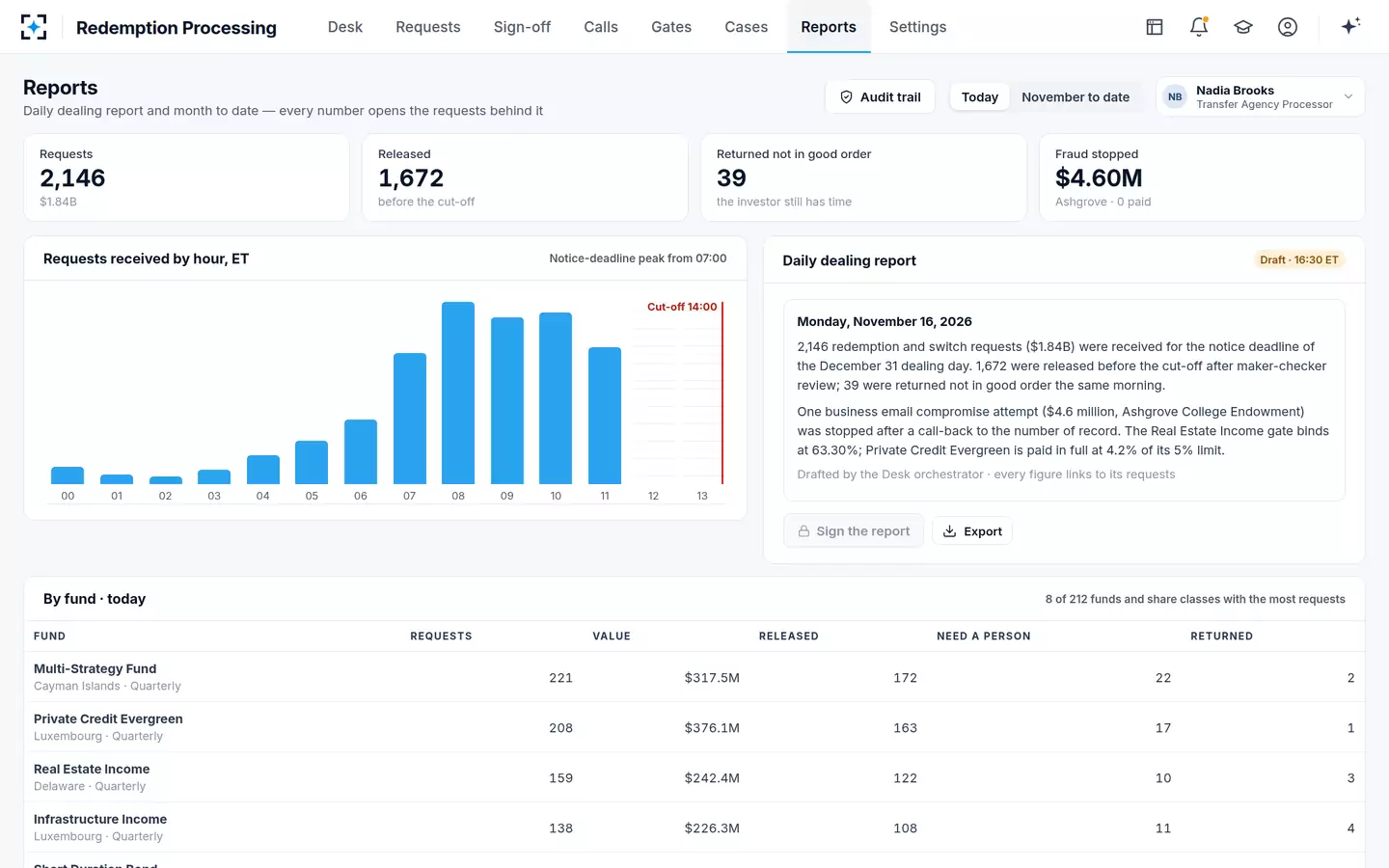This screenshot has height=868, width=1389.
Task: Click need-a-person count 22 for Multi-Strategy Fund
Action: (1163, 678)
